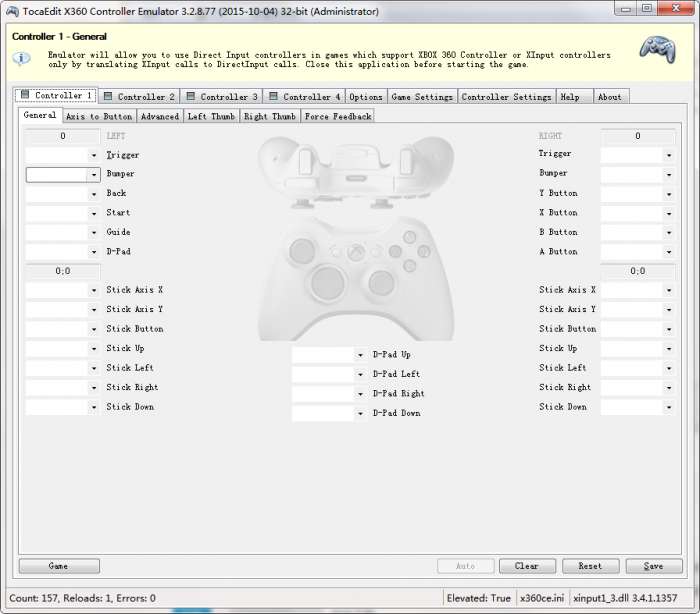Viewport: 700px width, 614px height.
Task: Open the A Button dropdown
Action: (x=668, y=252)
